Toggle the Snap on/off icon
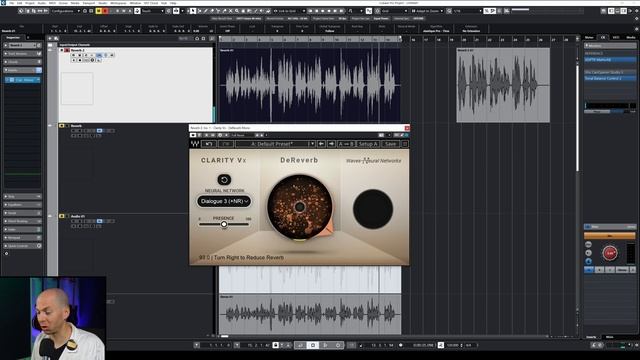This screenshot has height=360, width=640. pyautogui.click(x=369, y=11)
